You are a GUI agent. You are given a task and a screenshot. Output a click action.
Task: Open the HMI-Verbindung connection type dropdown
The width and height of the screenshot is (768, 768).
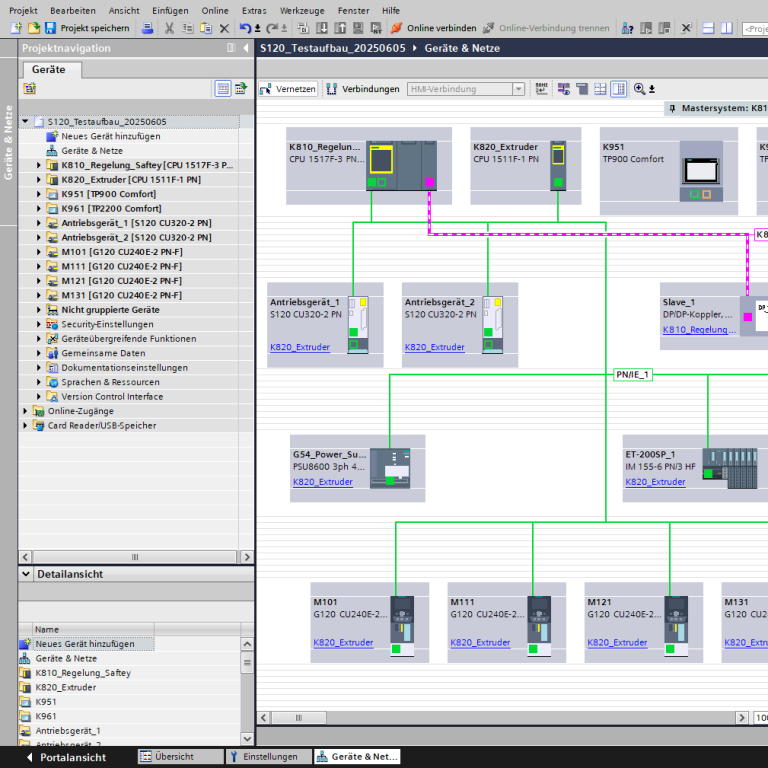point(518,89)
